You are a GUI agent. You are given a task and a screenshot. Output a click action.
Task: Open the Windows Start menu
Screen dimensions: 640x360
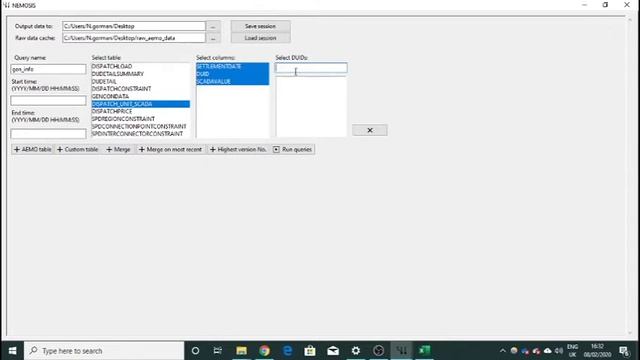click(12, 351)
